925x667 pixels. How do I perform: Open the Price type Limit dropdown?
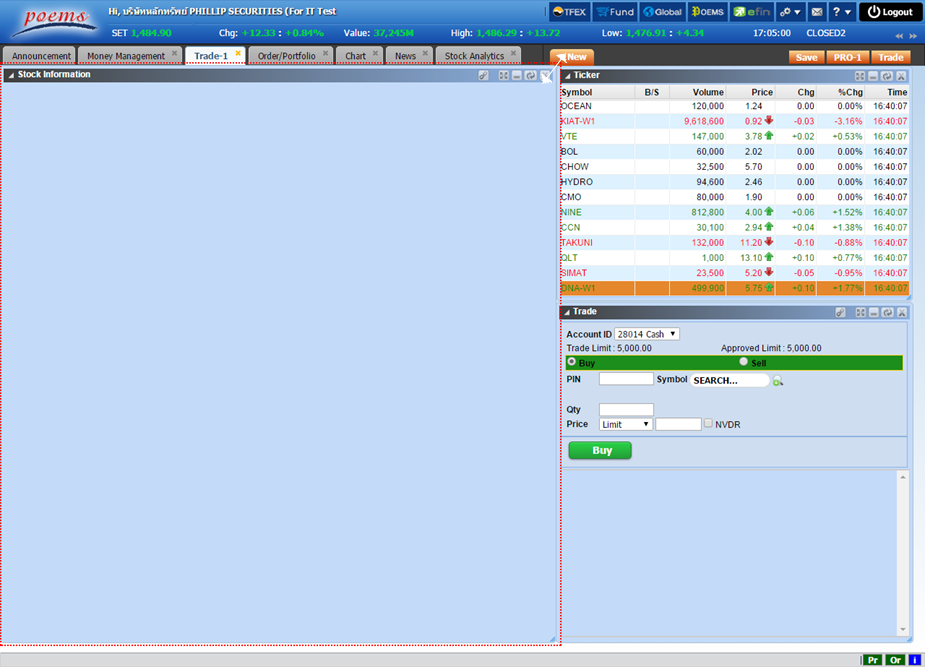click(x=625, y=424)
